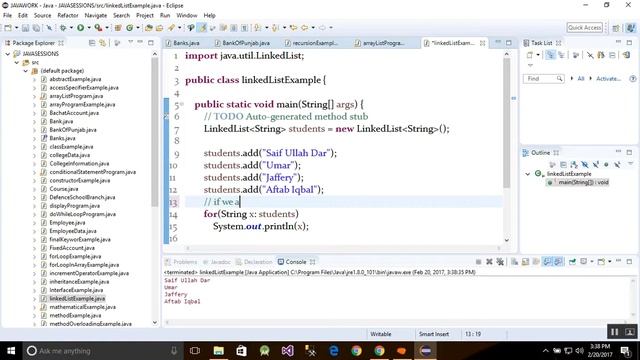
Task: Open the Run button dropdown arrow
Action: 89,28
